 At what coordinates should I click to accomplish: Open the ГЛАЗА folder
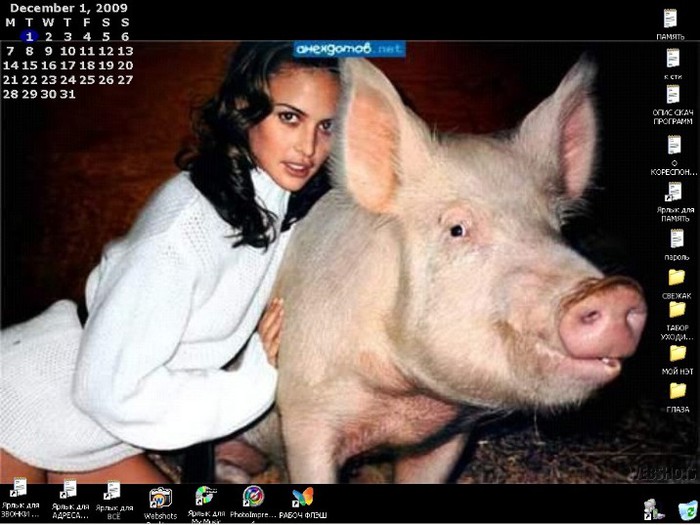point(678,391)
